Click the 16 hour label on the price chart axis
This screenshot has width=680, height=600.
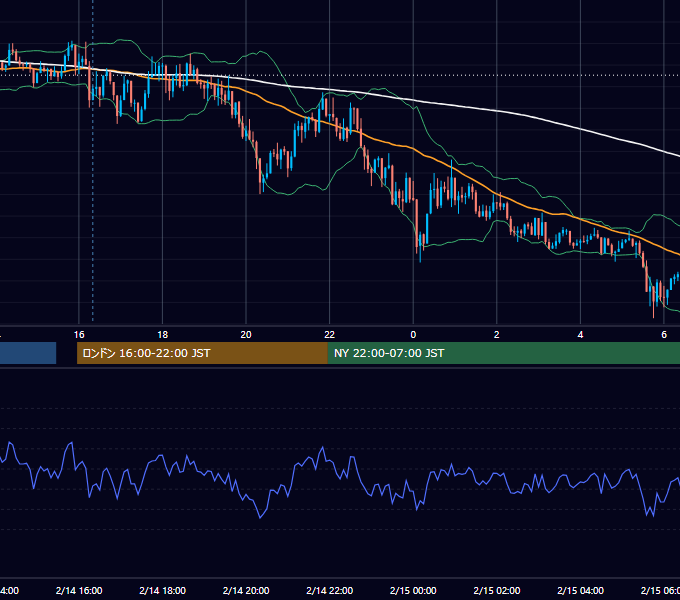click(x=79, y=335)
